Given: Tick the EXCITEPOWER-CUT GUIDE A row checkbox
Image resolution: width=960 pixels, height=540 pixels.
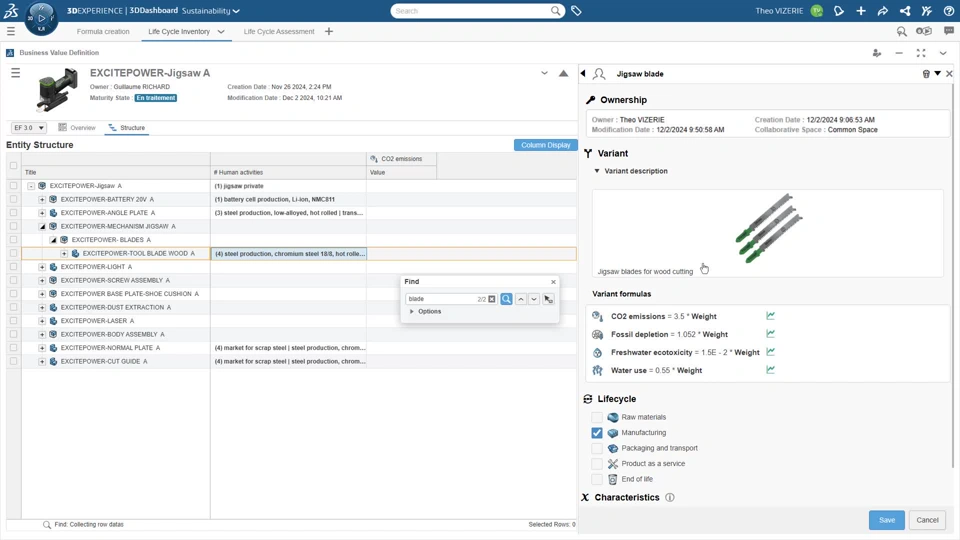Looking at the screenshot, I should tap(13, 361).
